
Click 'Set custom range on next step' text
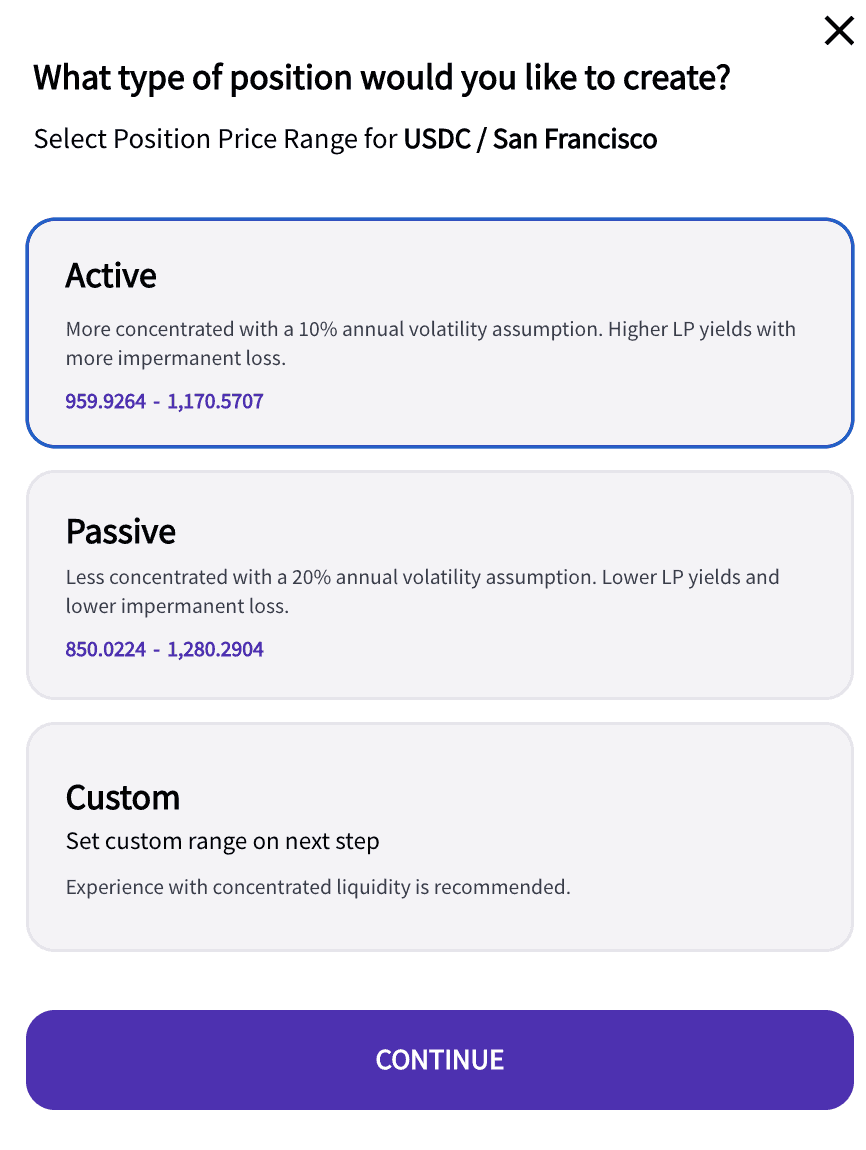tap(222, 841)
